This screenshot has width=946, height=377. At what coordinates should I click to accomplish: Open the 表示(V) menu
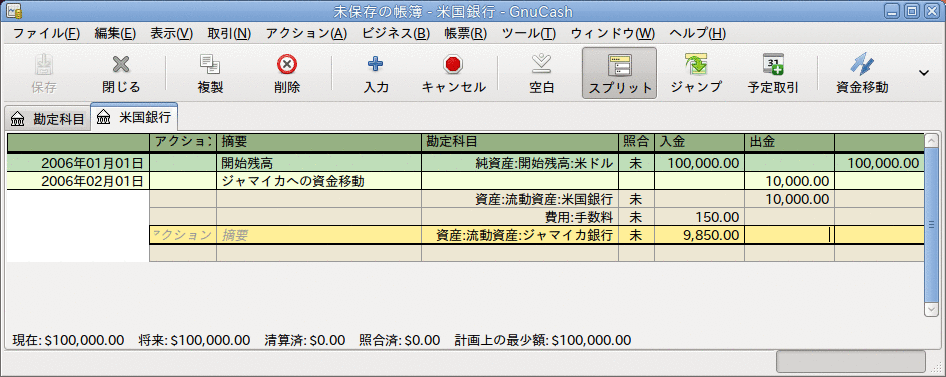click(171, 33)
